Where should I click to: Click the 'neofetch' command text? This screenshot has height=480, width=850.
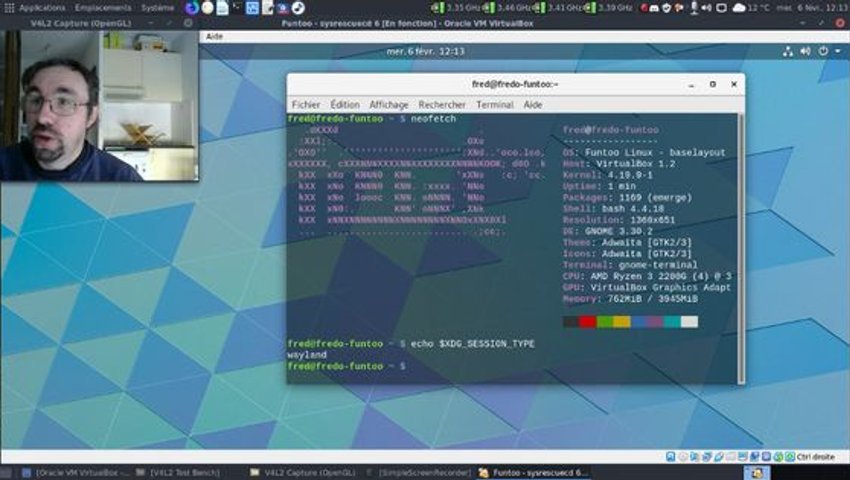click(x=433, y=119)
